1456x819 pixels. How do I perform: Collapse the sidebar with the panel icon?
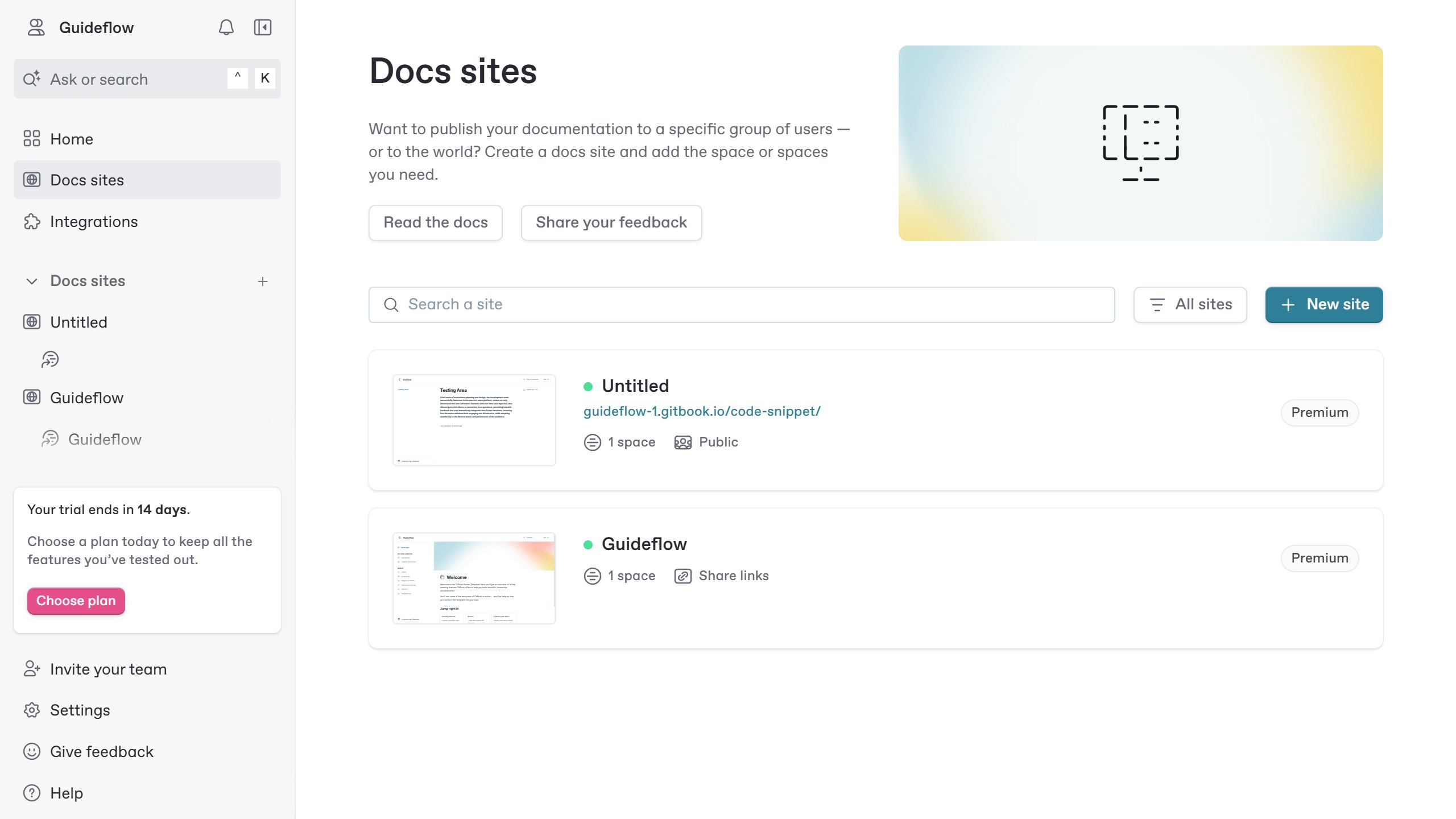[x=263, y=27]
